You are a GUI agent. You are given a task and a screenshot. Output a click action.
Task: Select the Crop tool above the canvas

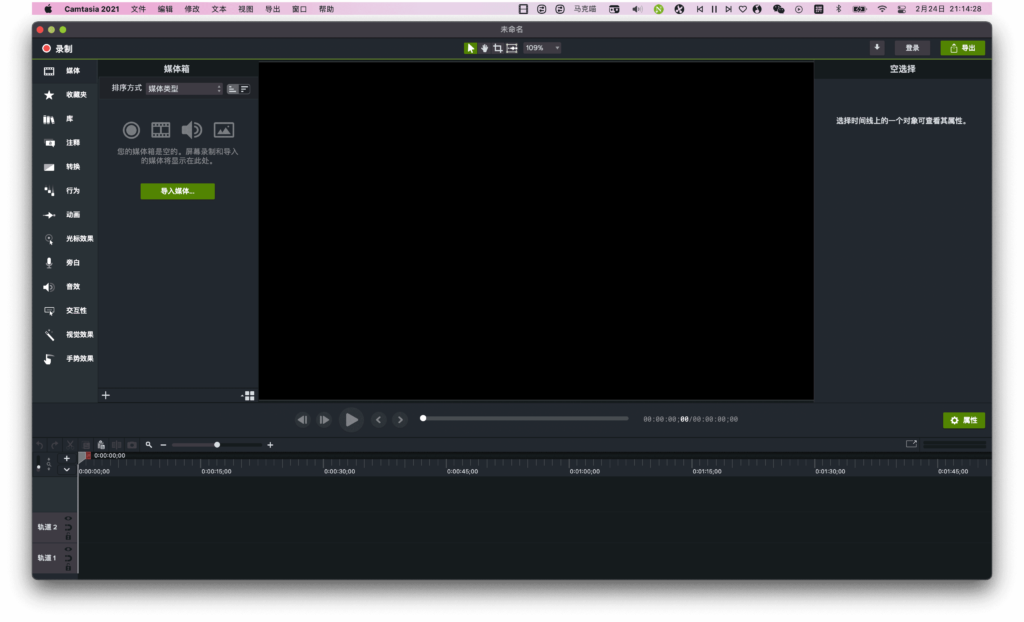(x=498, y=47)
